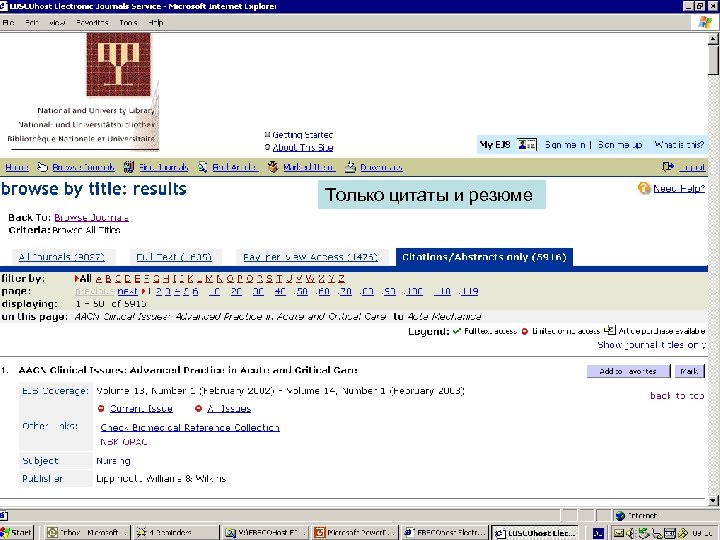The image size is (720, 540).
Task: Click the Logout link
Action: pyautogui.click(x=692, y=167)
